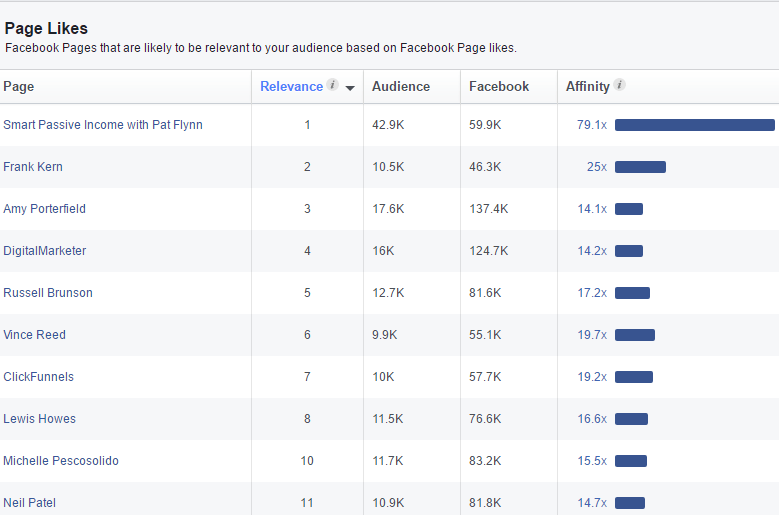Click the 10.5K audience value
Image resolution: width=779 pixels, height=515 pixels.
[x=388, y=166]
